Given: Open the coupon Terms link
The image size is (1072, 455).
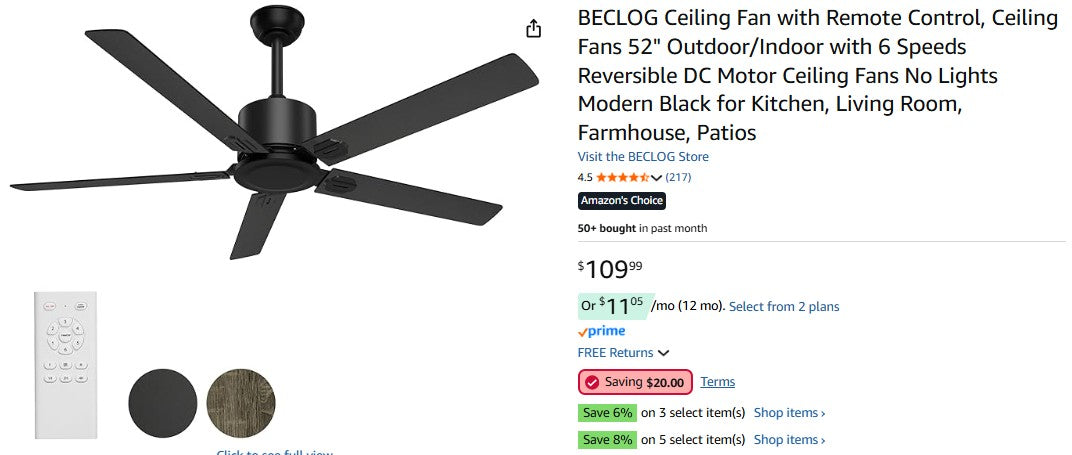Looking at the screenshot, I should (718, 382).
